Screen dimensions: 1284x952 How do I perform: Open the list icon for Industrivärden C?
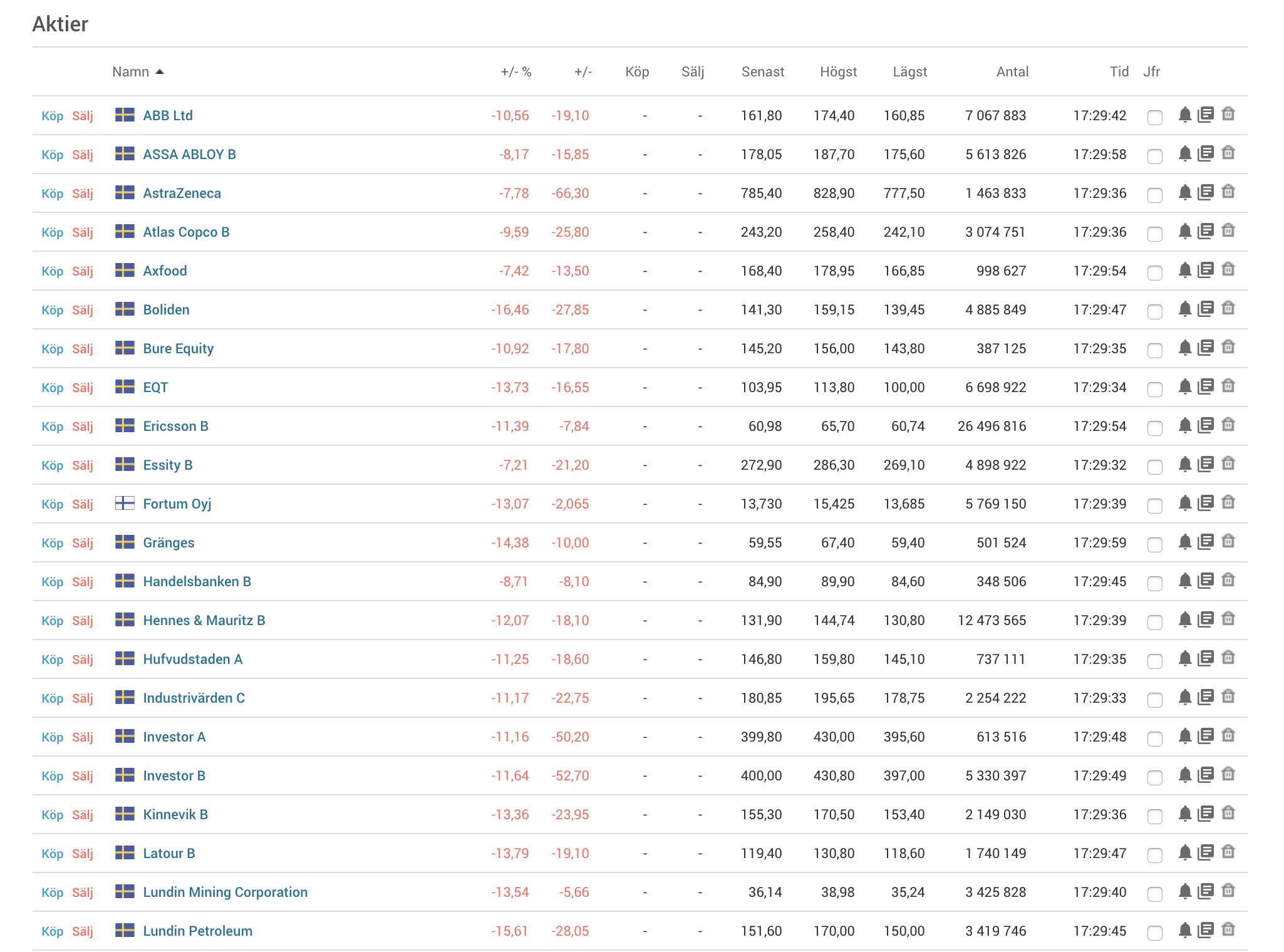1206,697
